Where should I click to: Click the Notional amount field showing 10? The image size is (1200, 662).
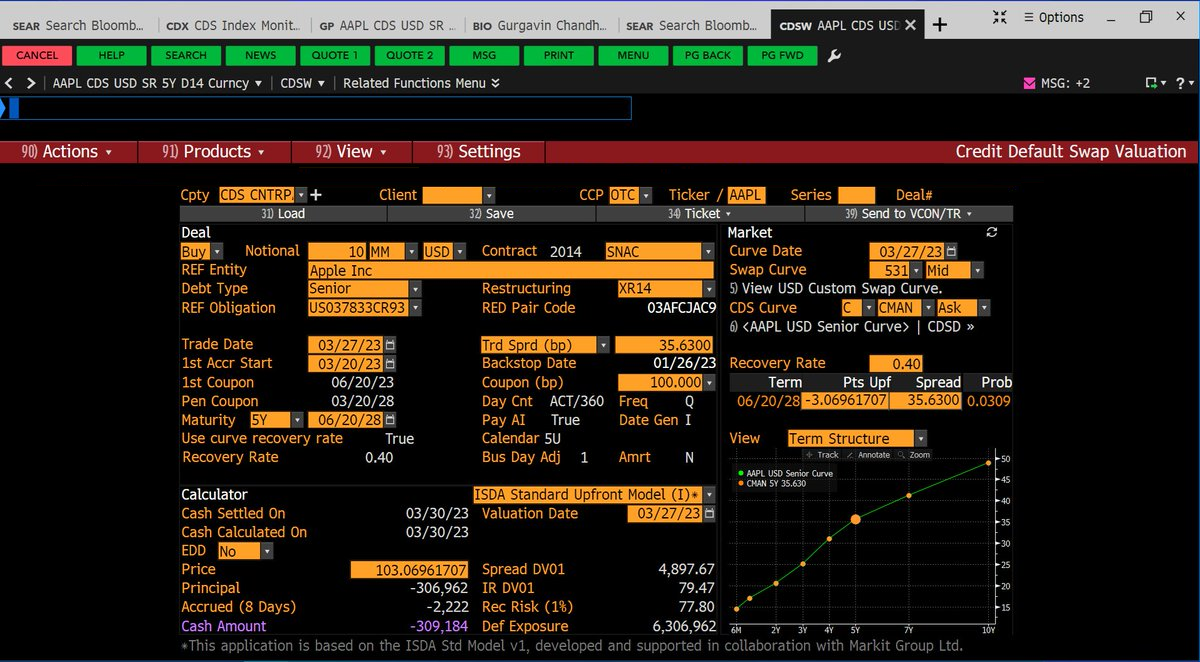(x=337, y=251)
